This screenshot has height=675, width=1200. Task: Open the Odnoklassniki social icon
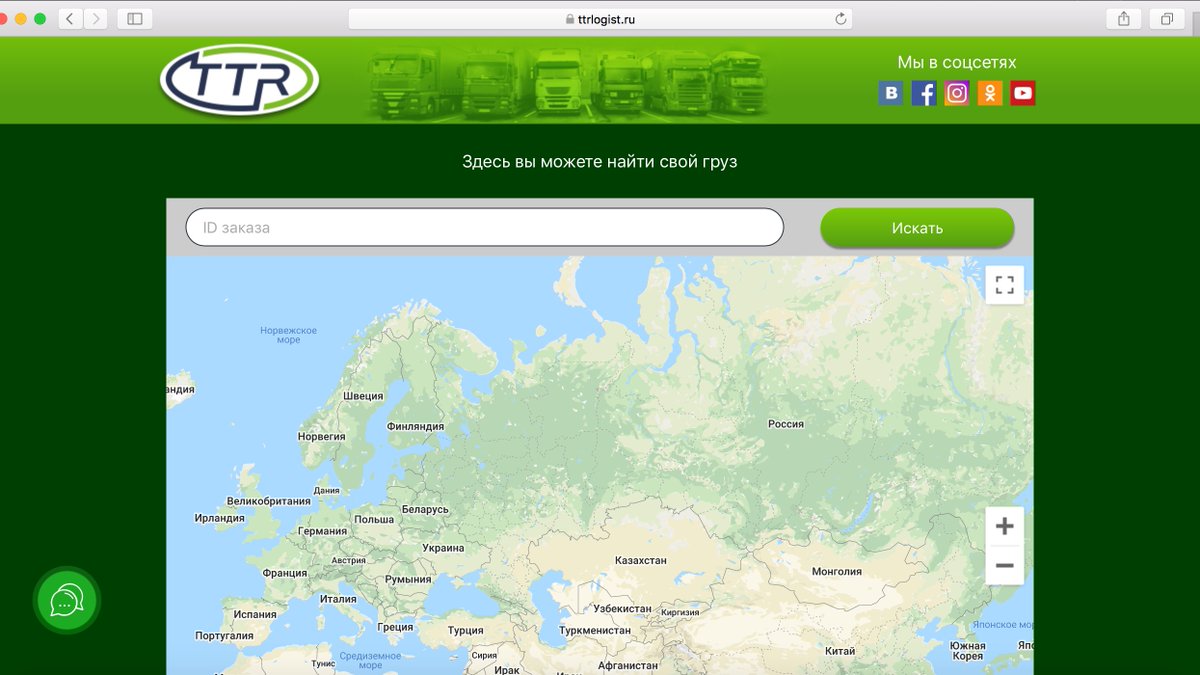click(x=990, y=94)
